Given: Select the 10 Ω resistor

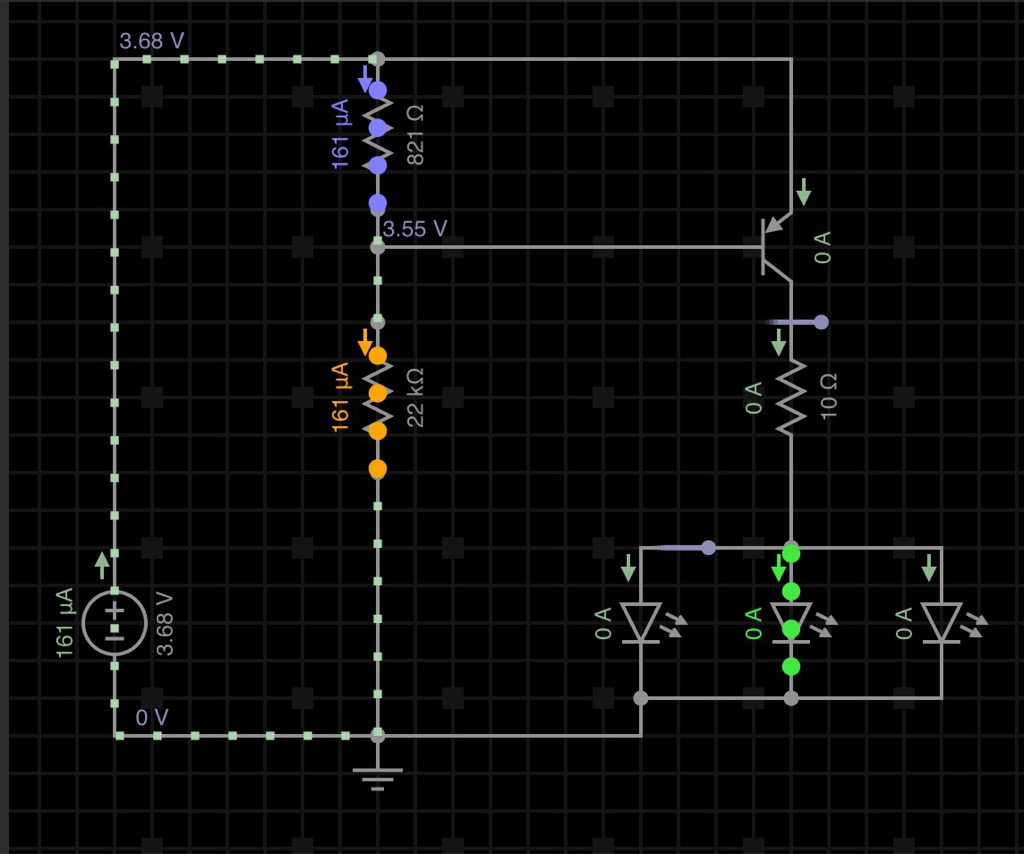Looking at the screenshot, I should coord(790,397).
